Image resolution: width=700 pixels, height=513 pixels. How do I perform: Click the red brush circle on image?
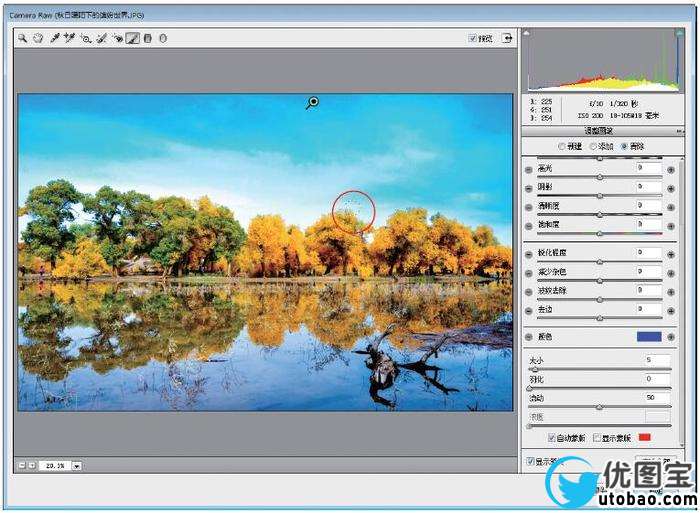click(353, 212)
